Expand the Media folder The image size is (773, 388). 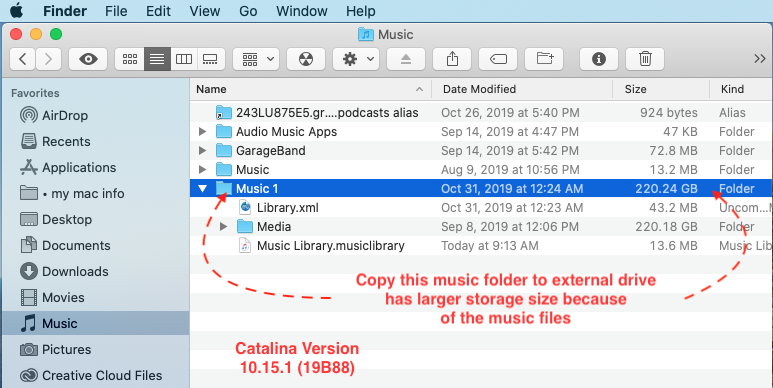tap(223, 227)
